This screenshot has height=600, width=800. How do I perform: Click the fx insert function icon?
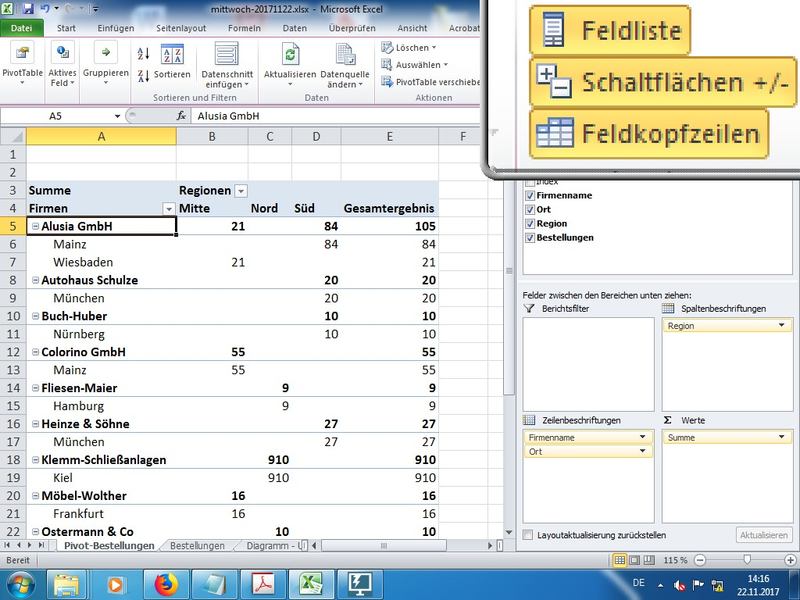(x=181, y=116)
